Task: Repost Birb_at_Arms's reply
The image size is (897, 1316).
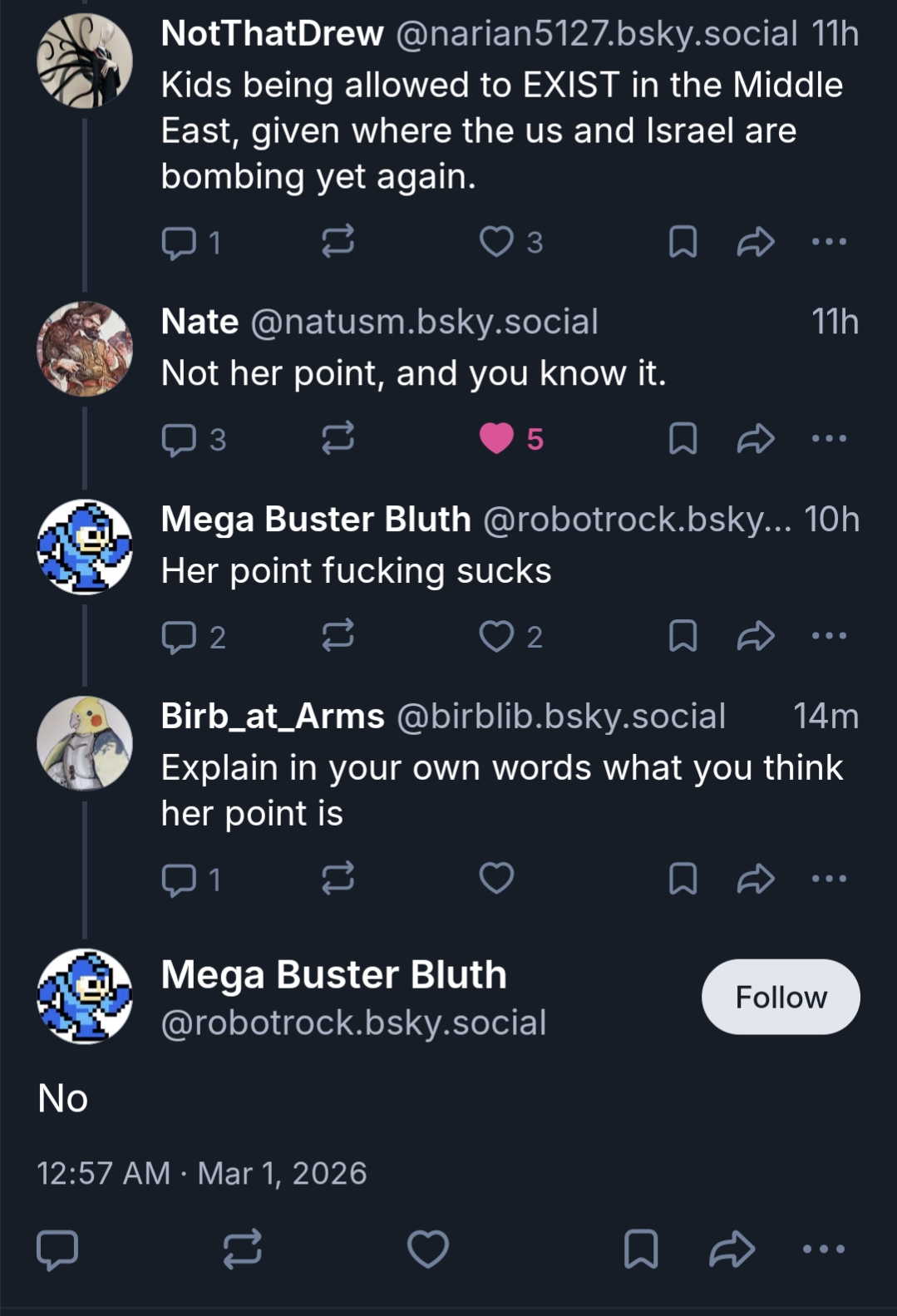Action: 338,878
